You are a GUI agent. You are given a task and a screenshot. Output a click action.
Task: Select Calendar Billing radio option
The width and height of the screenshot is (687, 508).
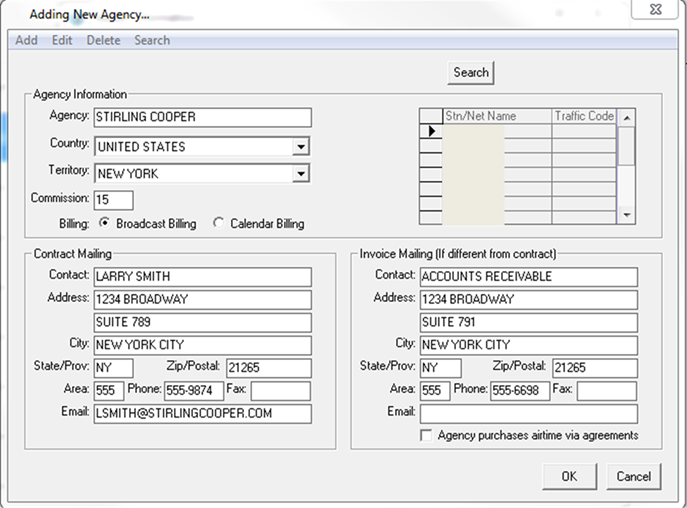pyautogui.click(x=219, y=224)
